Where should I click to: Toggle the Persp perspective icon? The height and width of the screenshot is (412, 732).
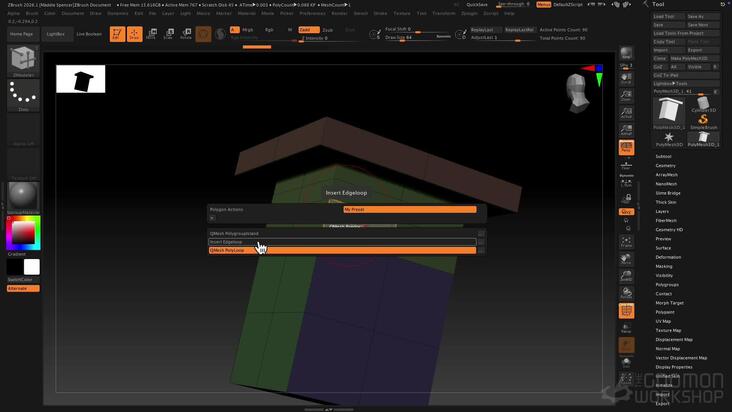[626, 147]
